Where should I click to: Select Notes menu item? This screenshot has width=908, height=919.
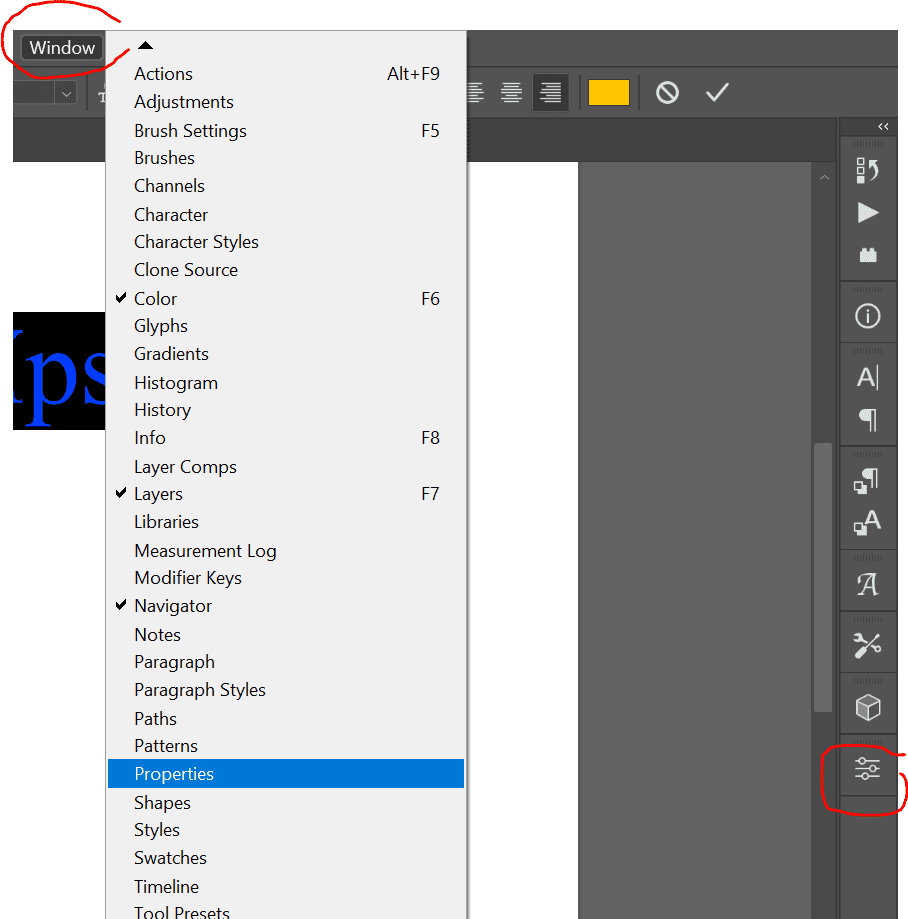click(286, 634)
